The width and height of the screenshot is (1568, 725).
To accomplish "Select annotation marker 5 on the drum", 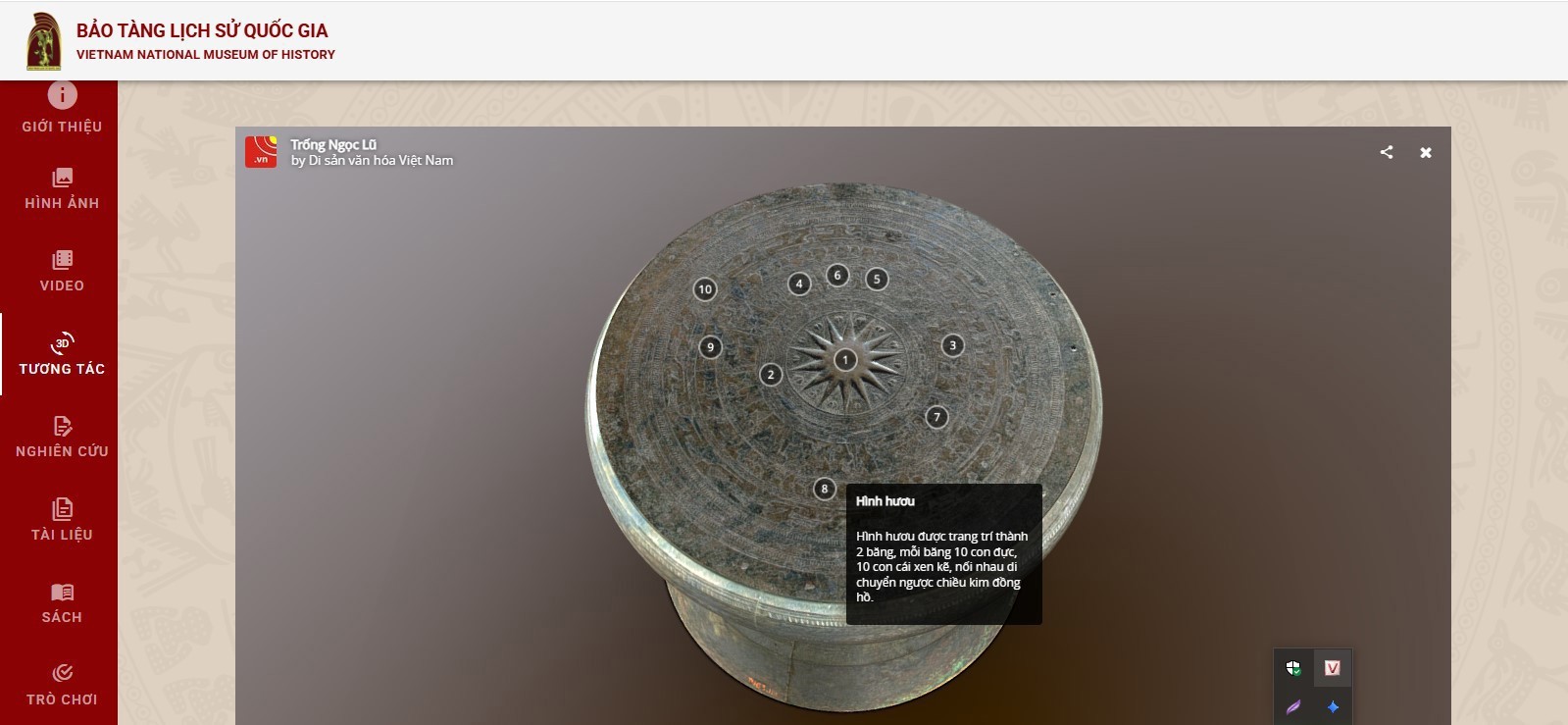I will click(877, 279).
